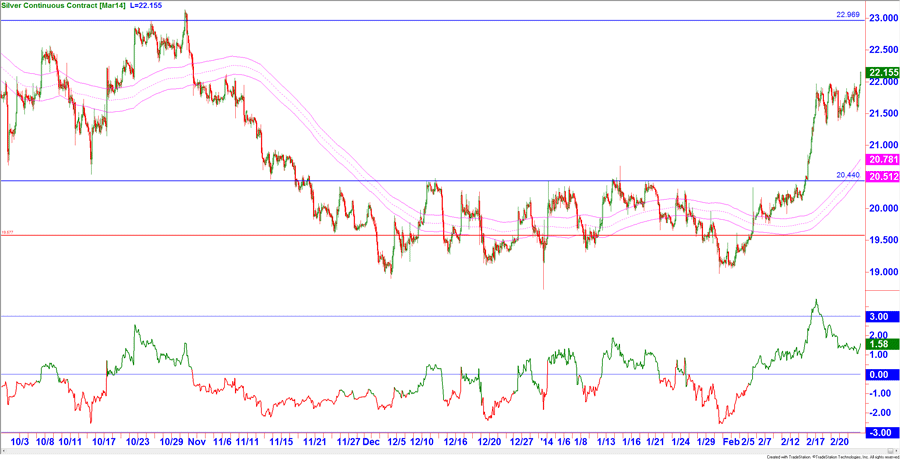Image resolution: width=900 pixels, height=459 pixels.
Task: Click the Dec date label on time axis
Action: coord(371,441)
